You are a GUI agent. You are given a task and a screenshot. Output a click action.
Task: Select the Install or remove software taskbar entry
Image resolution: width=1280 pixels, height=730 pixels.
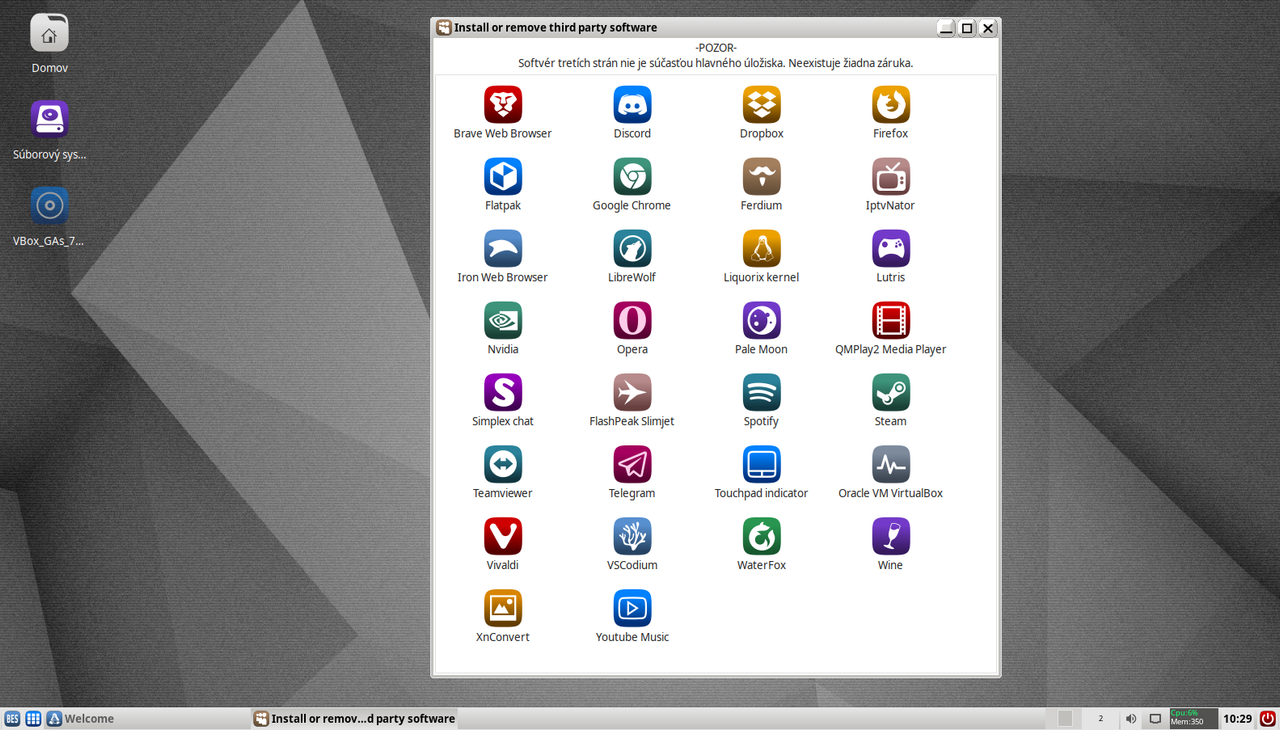click(354, 718)
